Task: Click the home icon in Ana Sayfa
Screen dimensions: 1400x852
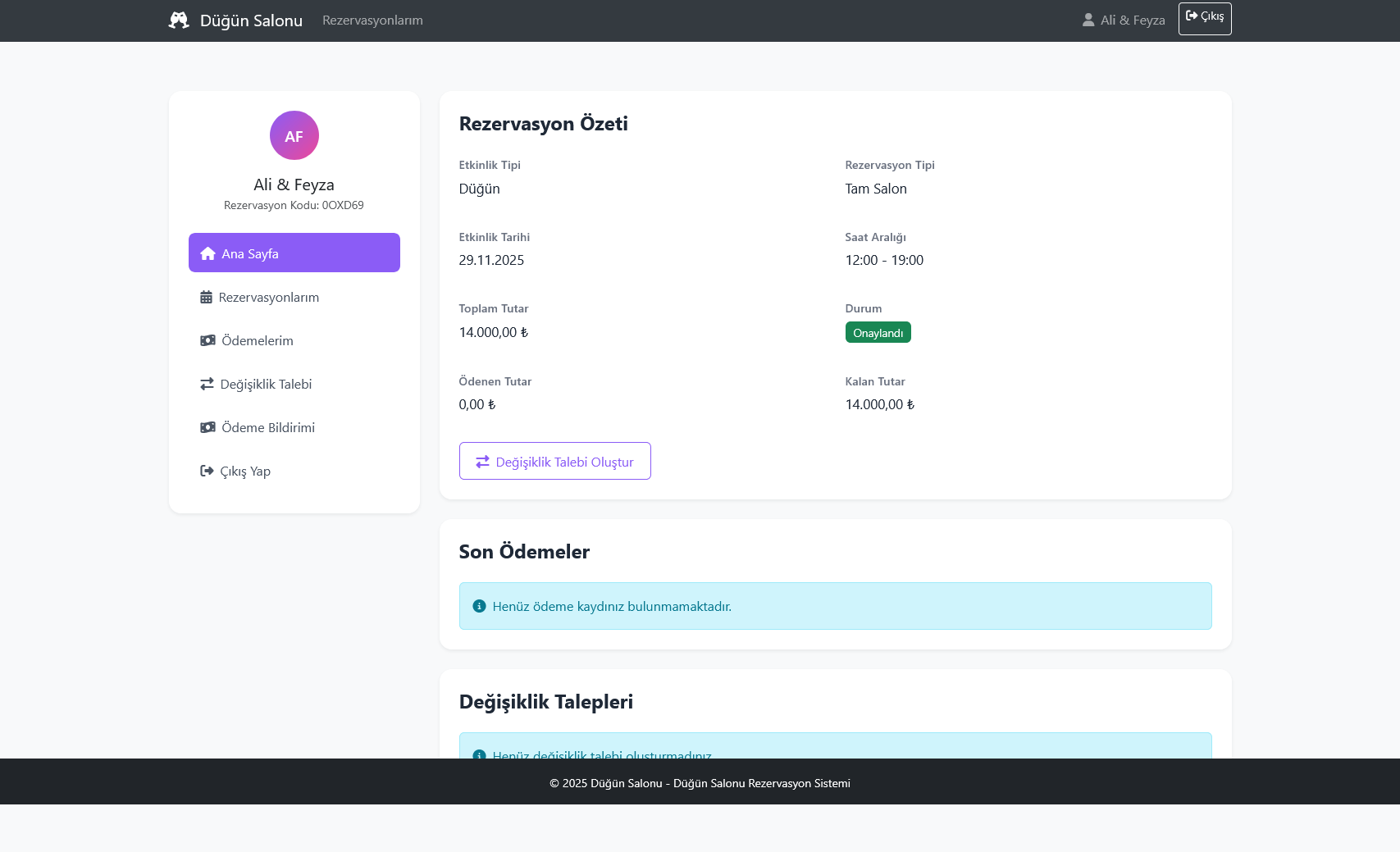Action: [207, 253]
